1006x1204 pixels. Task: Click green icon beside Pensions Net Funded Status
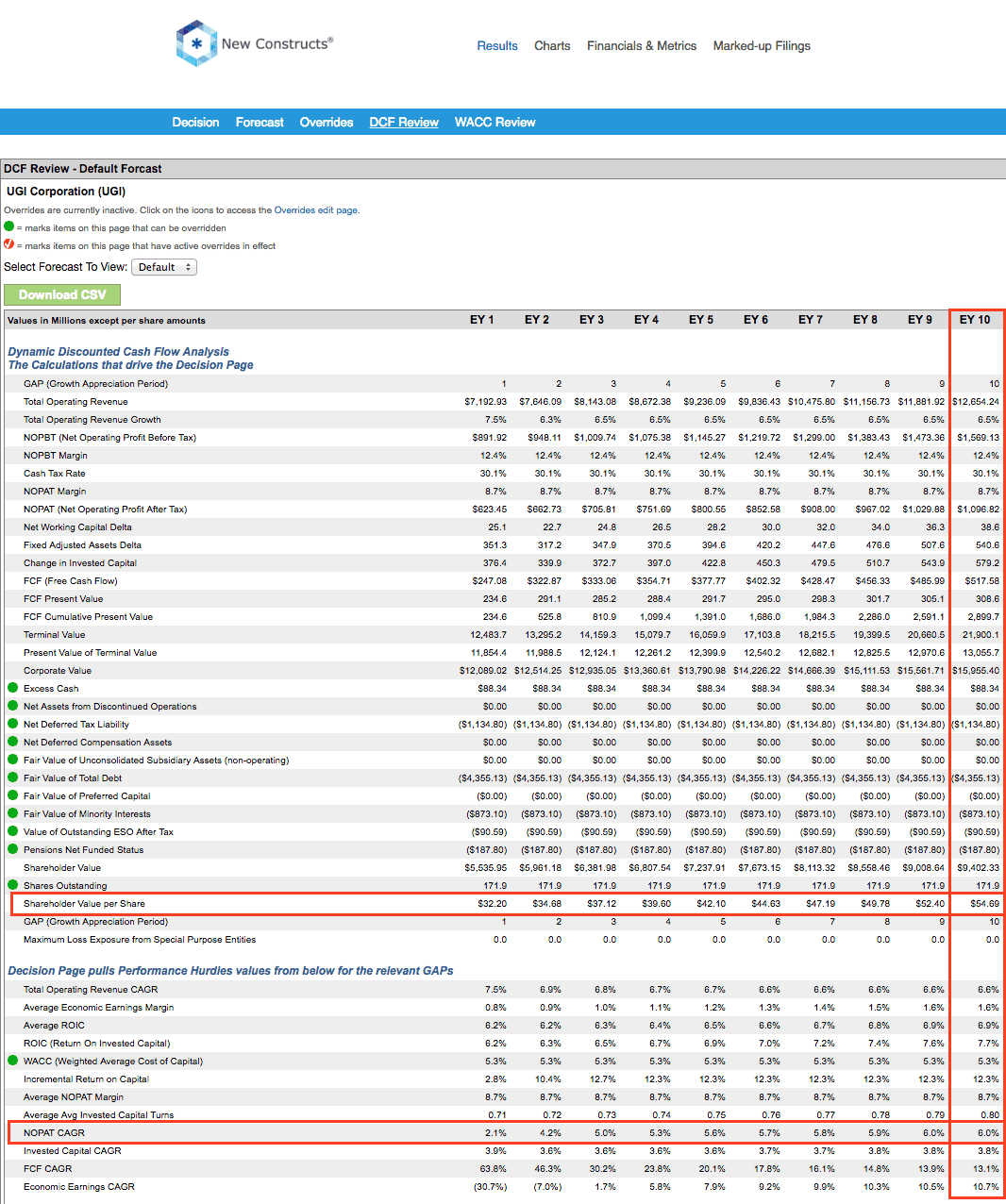tap(13, 849)
